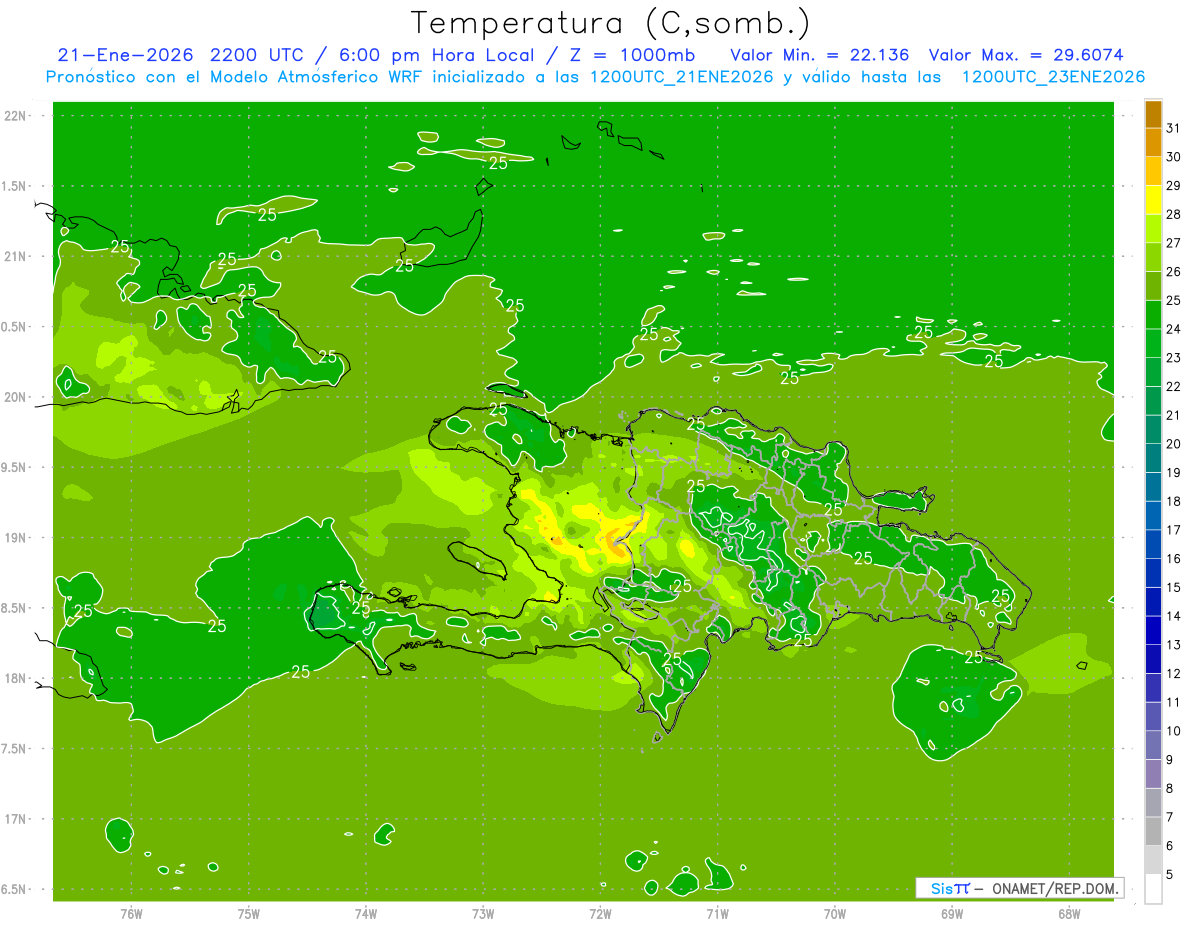Click the "76W" longitude axis label
This screenshot has width=1200, height=927.
point(131,913)
